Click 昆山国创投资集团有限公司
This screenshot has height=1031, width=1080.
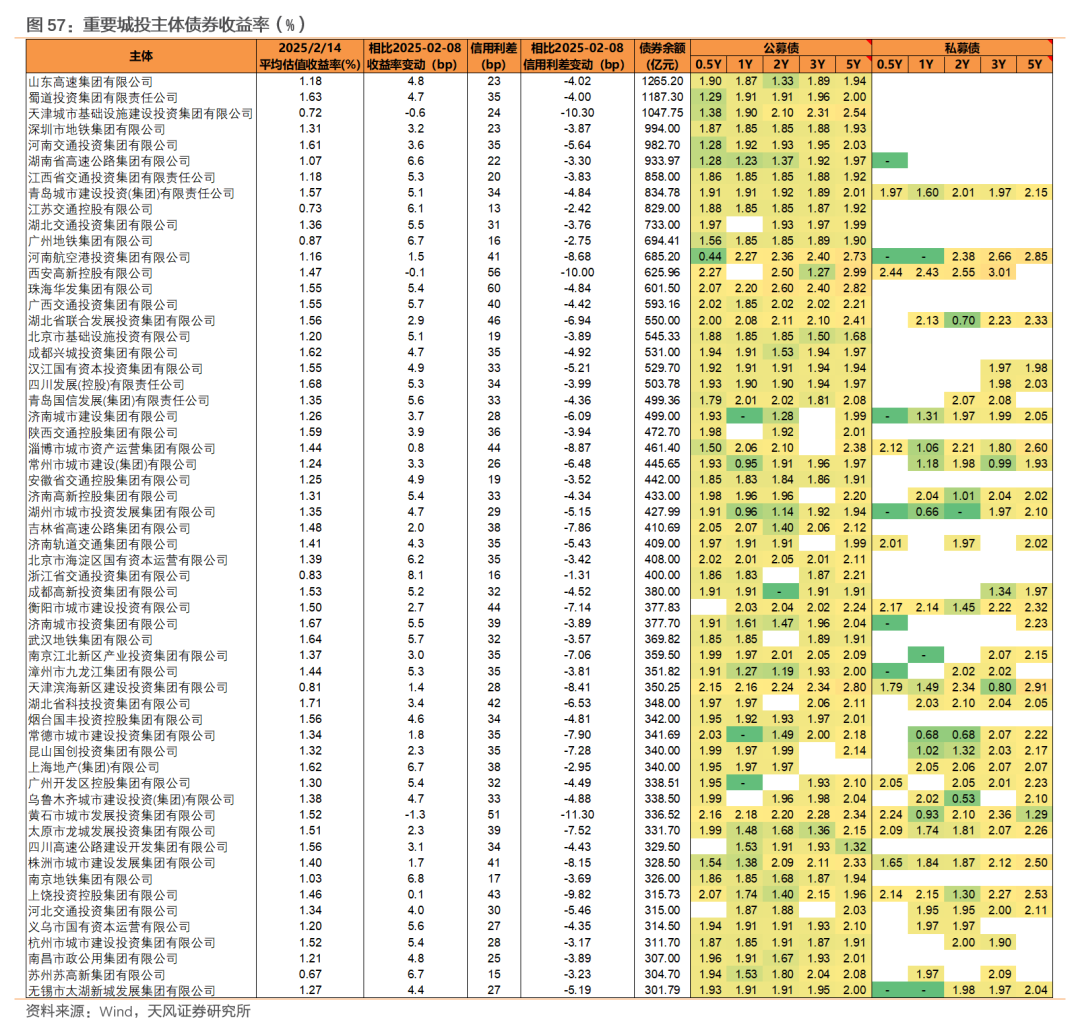pos(103,751)
